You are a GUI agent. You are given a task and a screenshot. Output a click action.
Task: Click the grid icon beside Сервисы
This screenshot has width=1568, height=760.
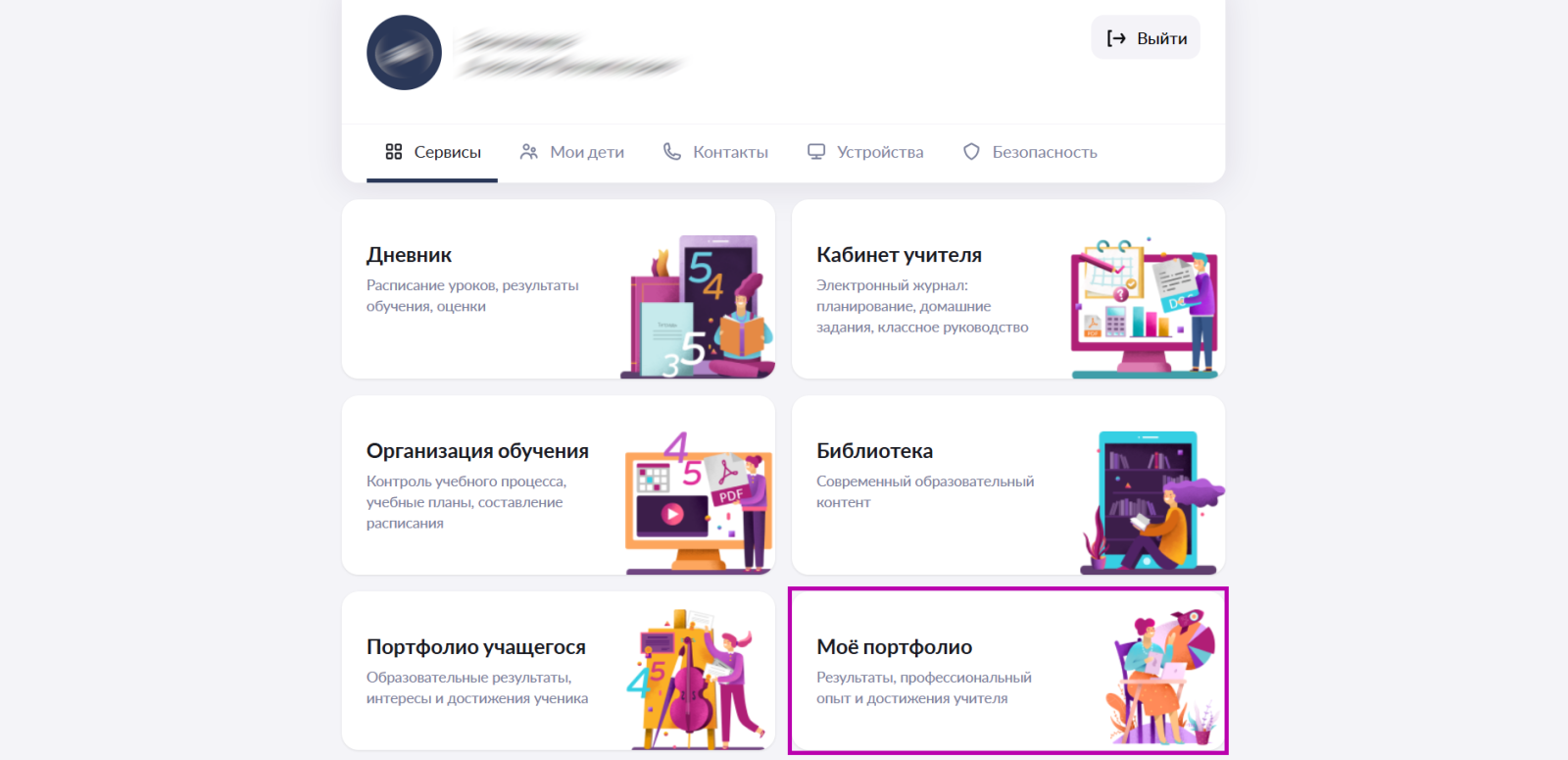pos(394,151)
